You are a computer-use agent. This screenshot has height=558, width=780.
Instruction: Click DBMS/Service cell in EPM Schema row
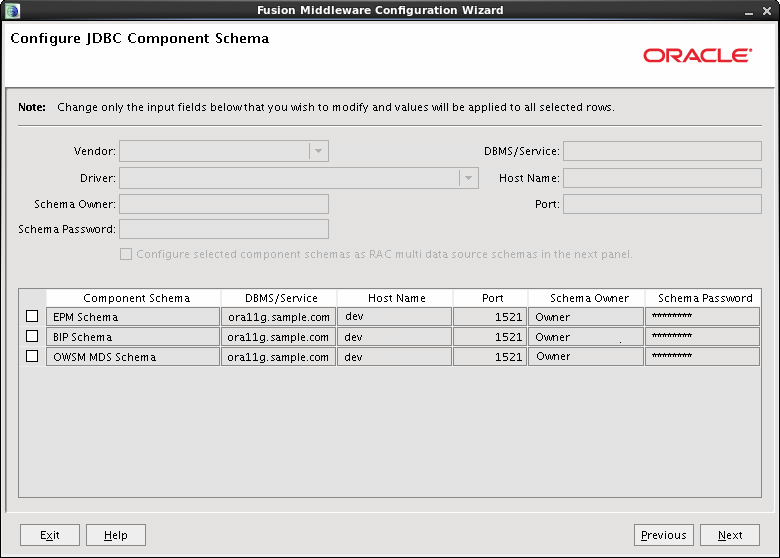click(x=279, y=317)
